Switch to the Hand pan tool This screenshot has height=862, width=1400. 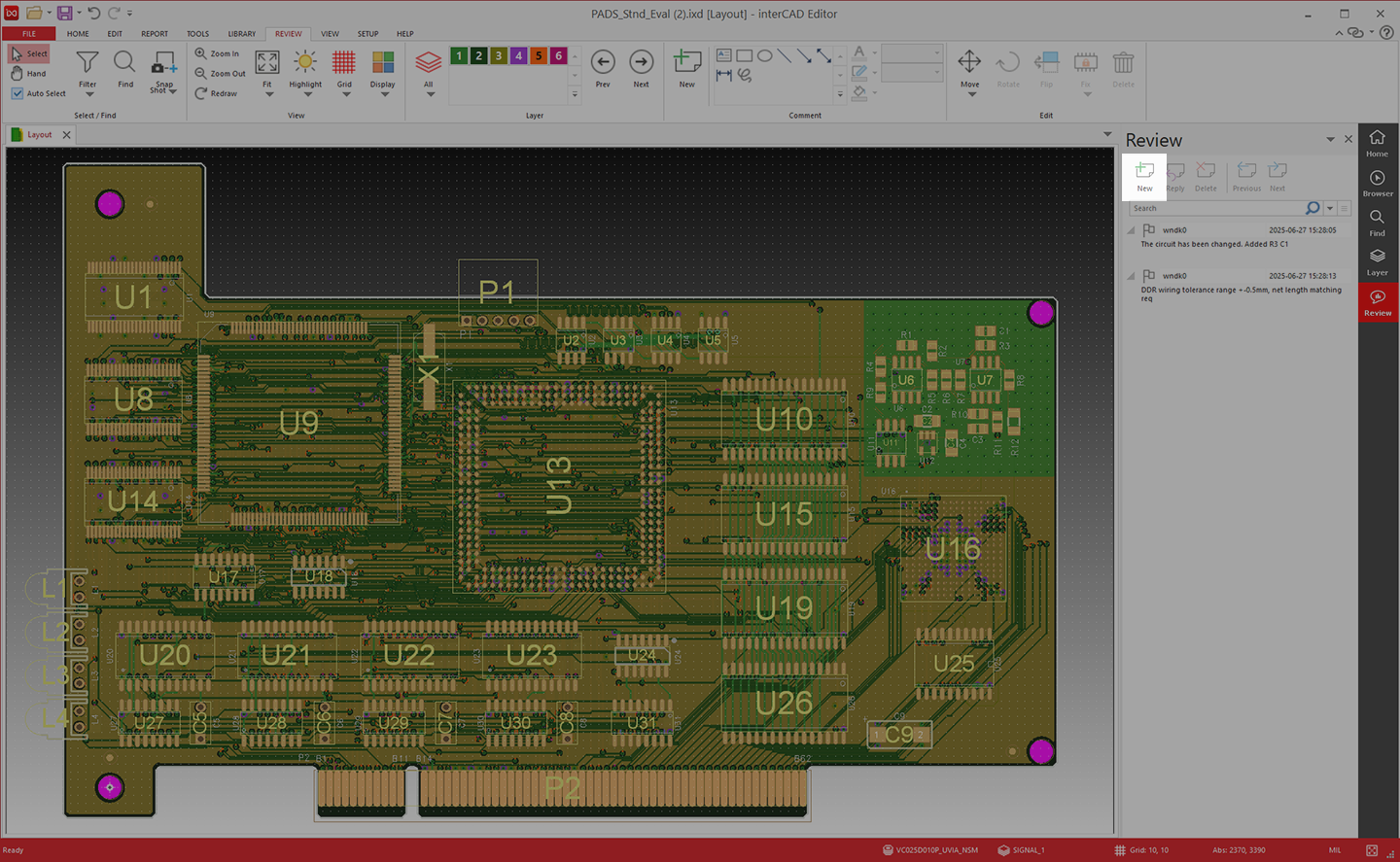[28, 74]
